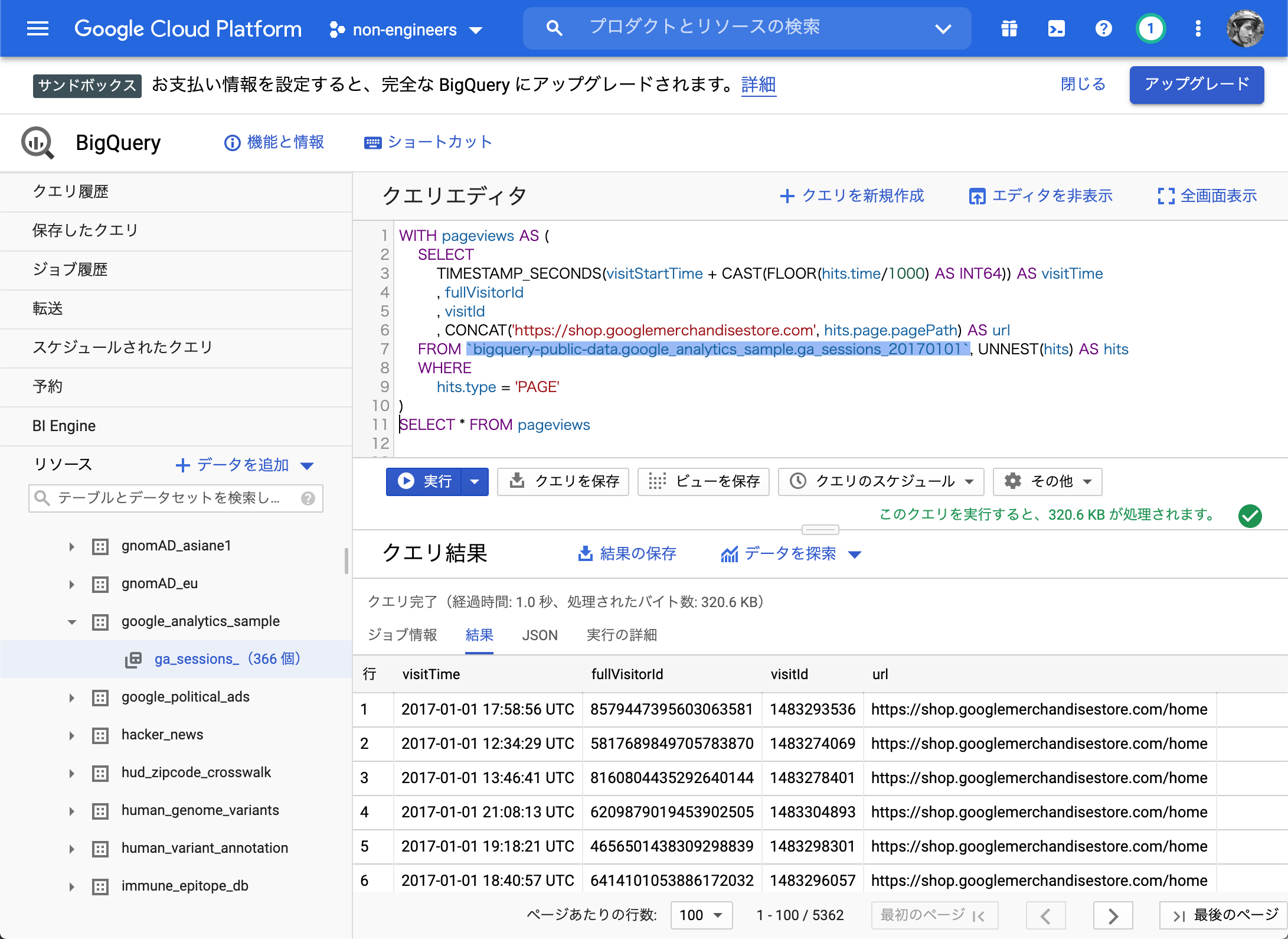Open スケジュールされたクエリ in sidebar

pos(176,348)
